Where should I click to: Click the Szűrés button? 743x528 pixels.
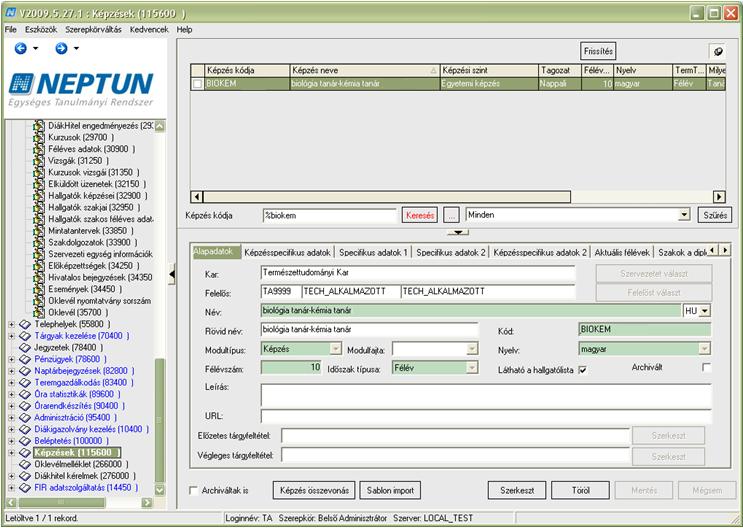tap(715, 215)
